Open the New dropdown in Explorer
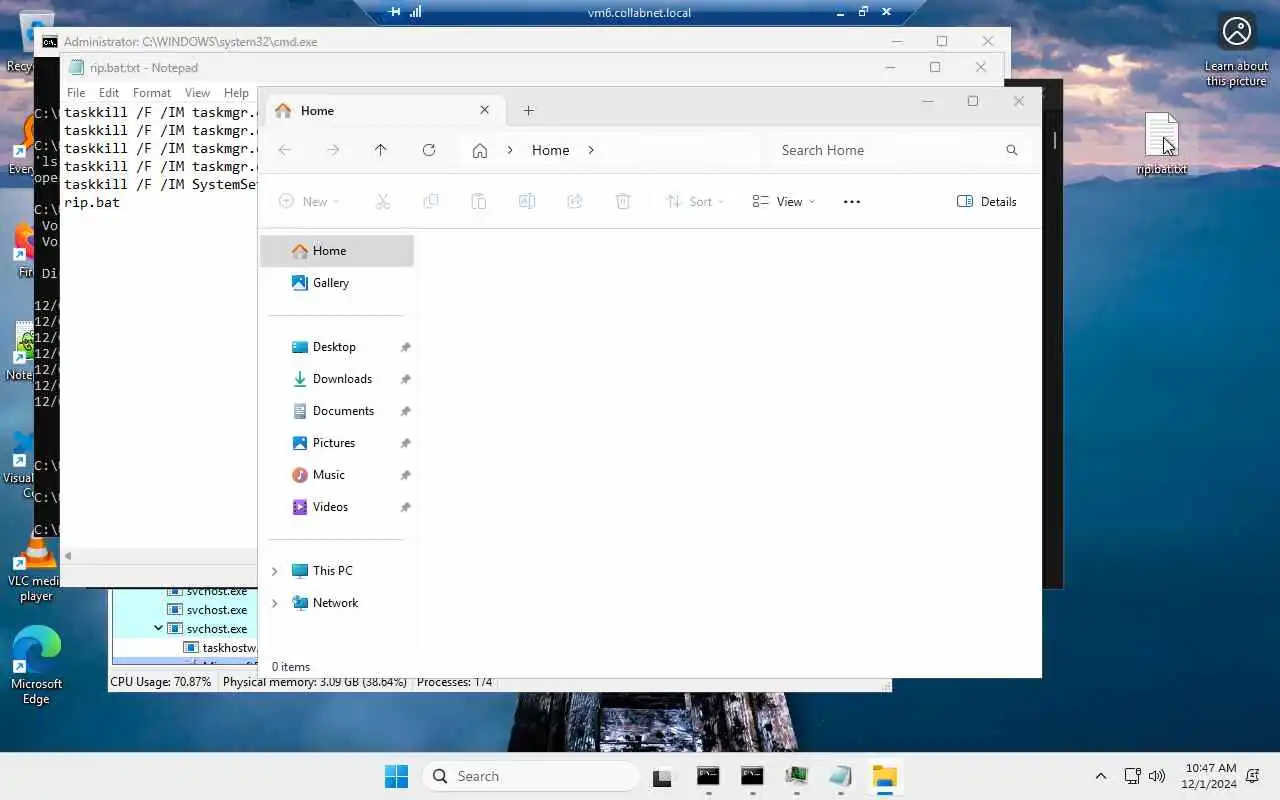1280x800 pixels. [x=308, y=201]
